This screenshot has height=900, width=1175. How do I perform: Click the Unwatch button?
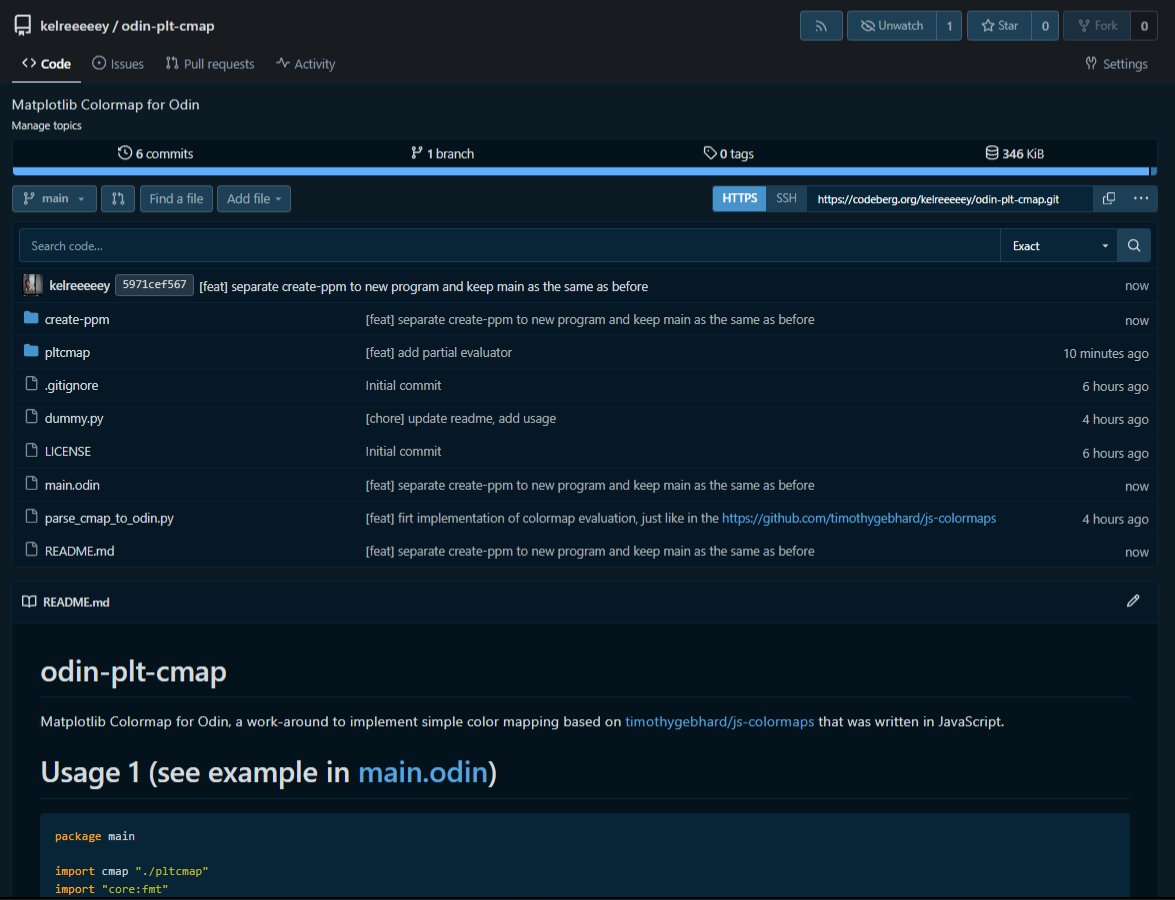(892, 25)
